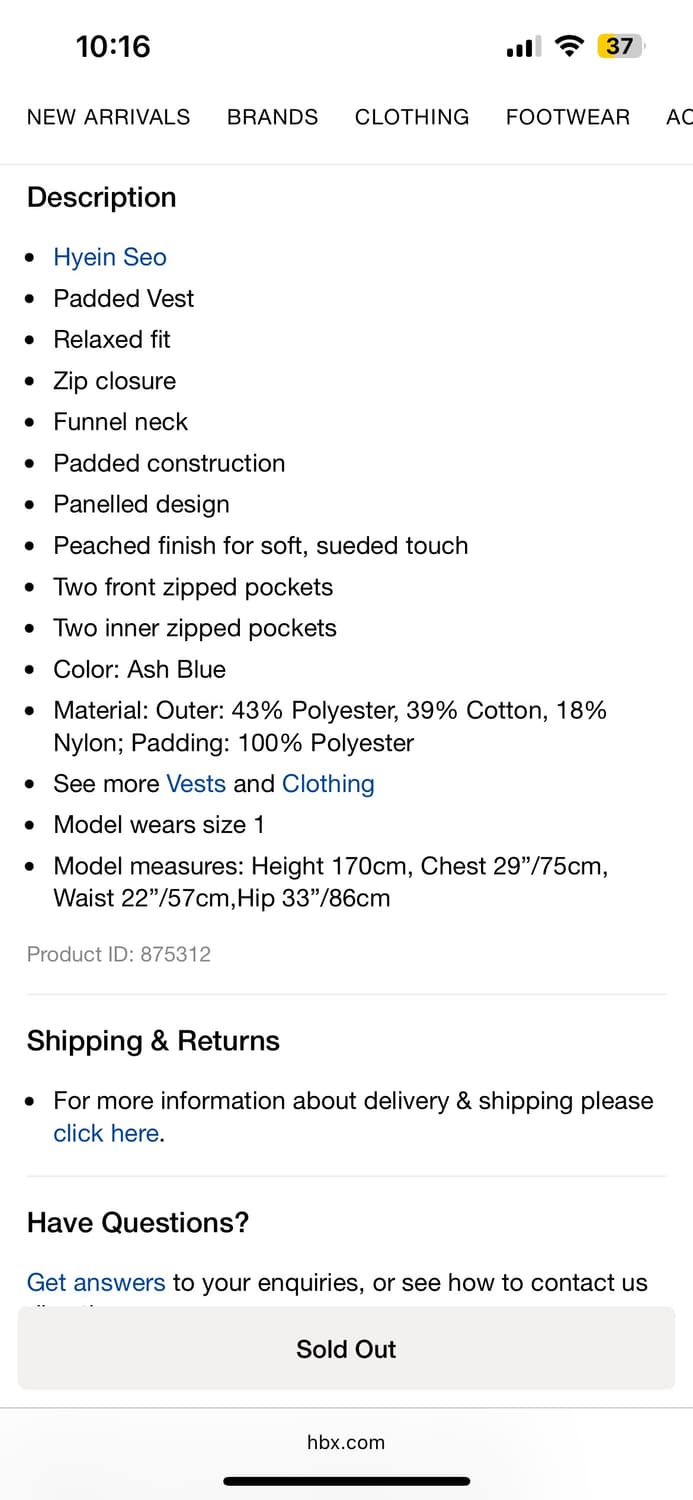Viewport: 693px width, 1500px height.
Task: Tap the cellular signal strength icon
Action: pos(523,46)
